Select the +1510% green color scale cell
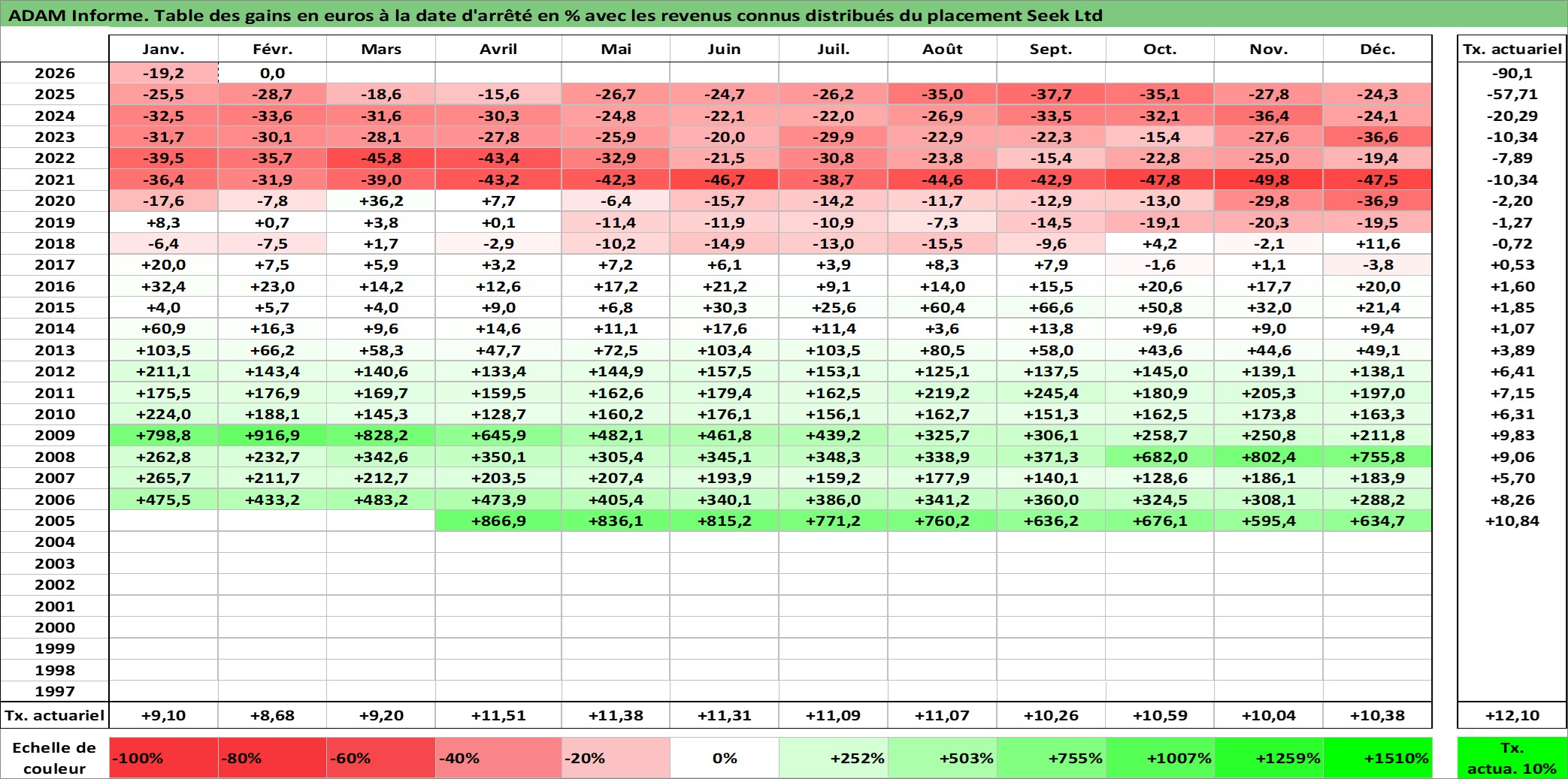Viewport: 1568px width, 779px height. 1377,758
